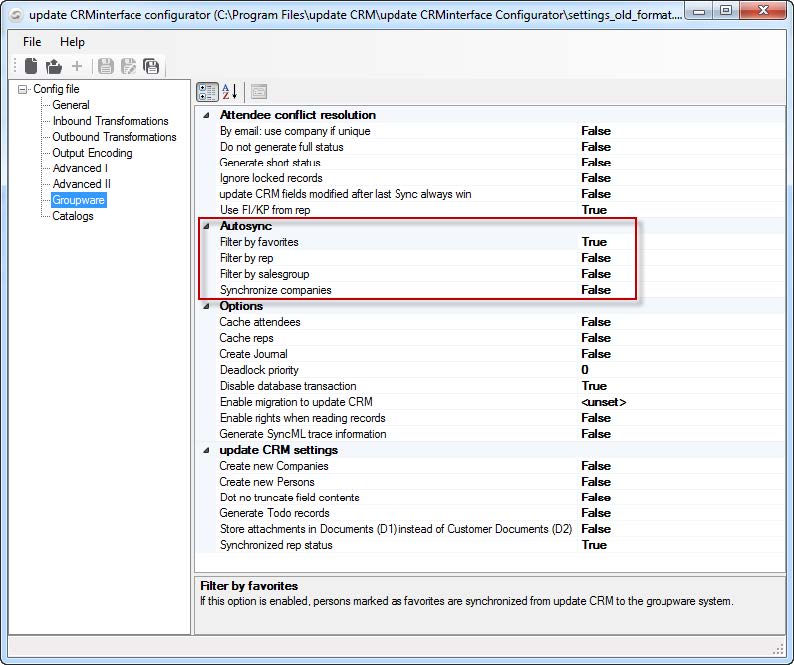Click the Add (plus) toolbar icon
Image resolution: width=794 pixels, height=665 pixels.
(77, 66)
